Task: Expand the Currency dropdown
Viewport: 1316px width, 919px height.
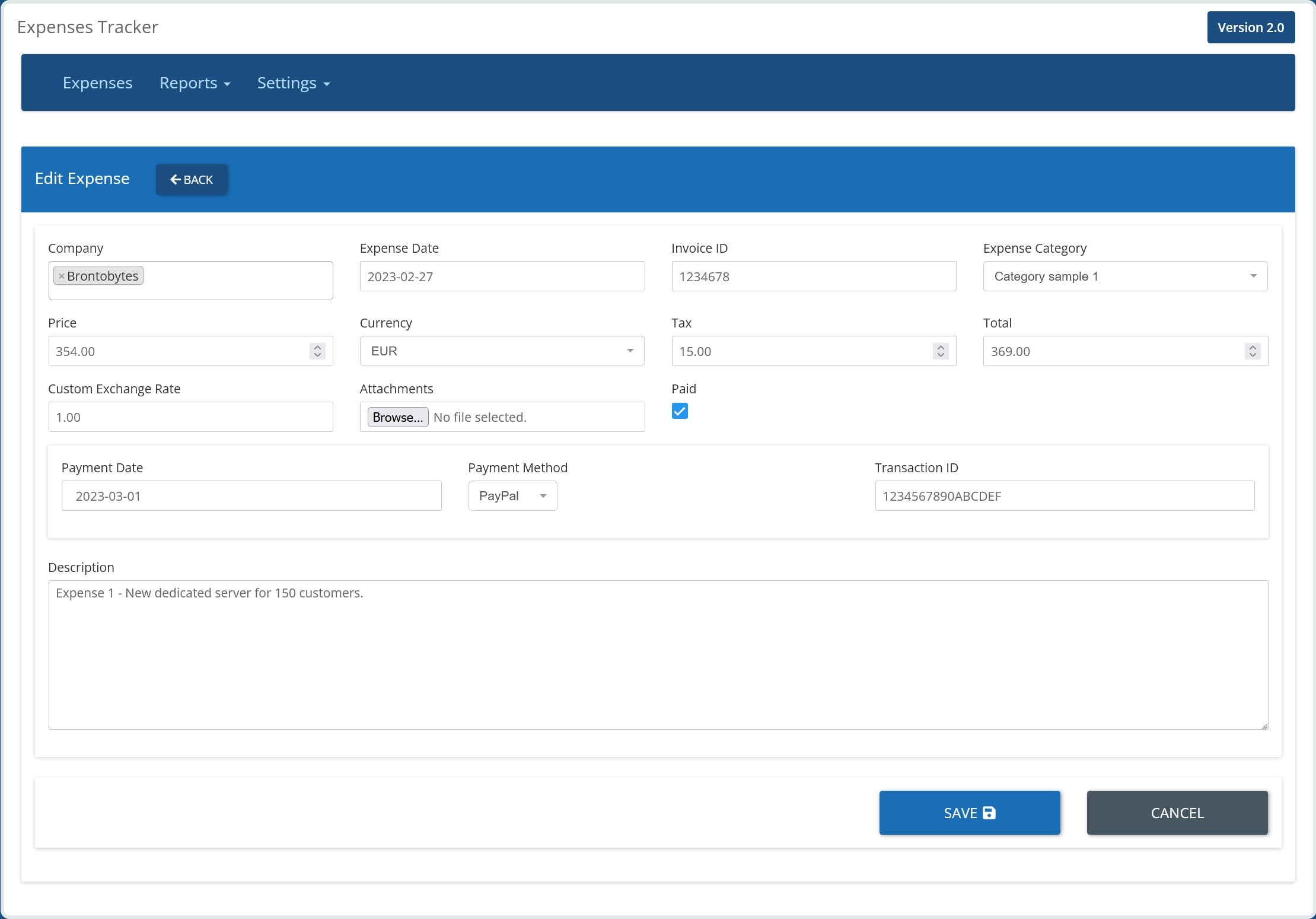Action: [502, 351]
